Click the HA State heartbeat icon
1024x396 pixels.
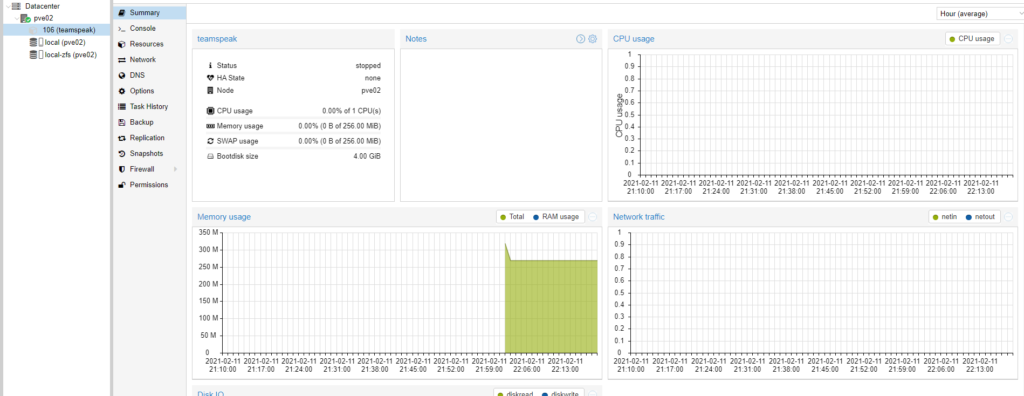[210, 78]
